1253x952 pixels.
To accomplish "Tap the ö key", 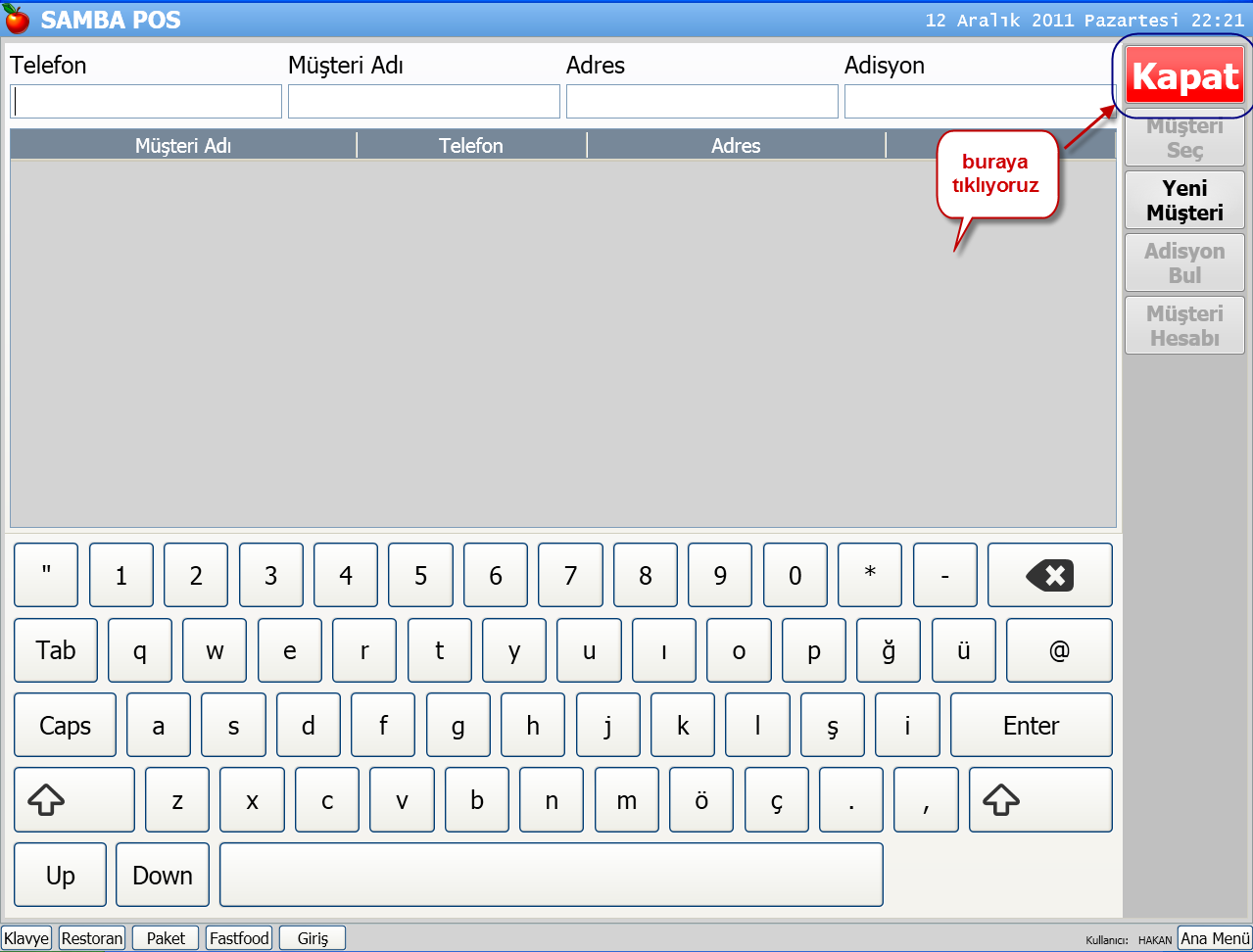I will [701, 800].
